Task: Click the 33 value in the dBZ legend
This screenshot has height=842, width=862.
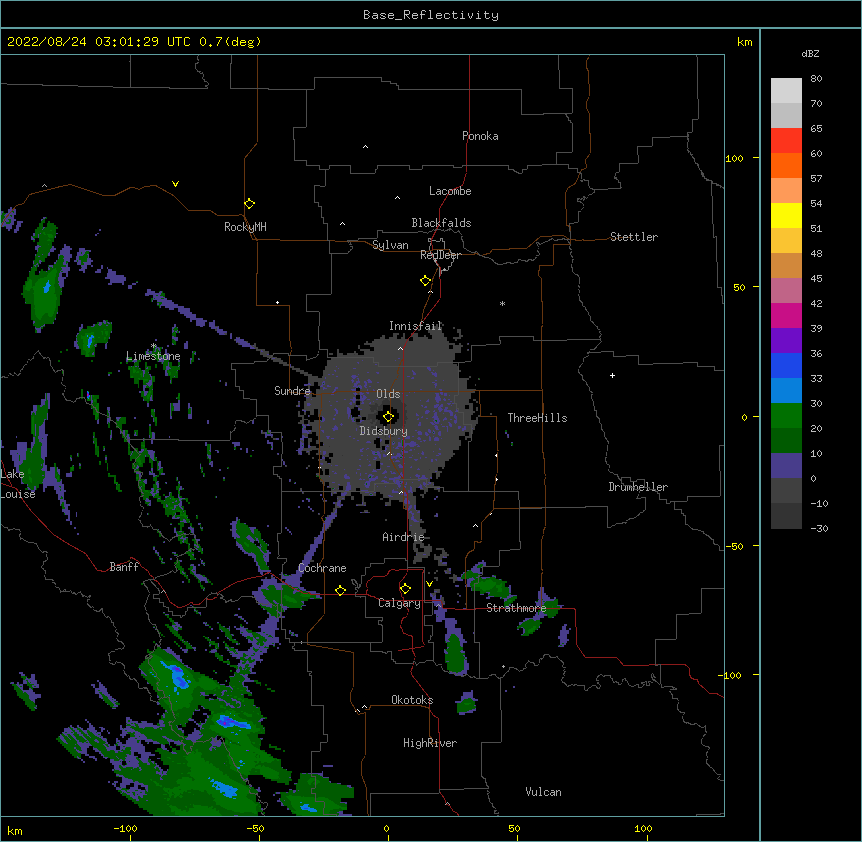Action: (x=816, y=379)
